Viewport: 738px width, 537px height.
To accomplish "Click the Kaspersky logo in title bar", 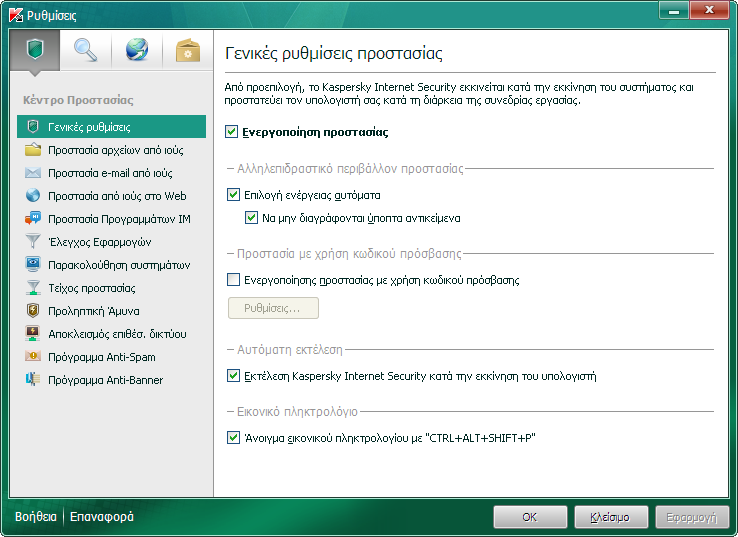I will (16, 15).
